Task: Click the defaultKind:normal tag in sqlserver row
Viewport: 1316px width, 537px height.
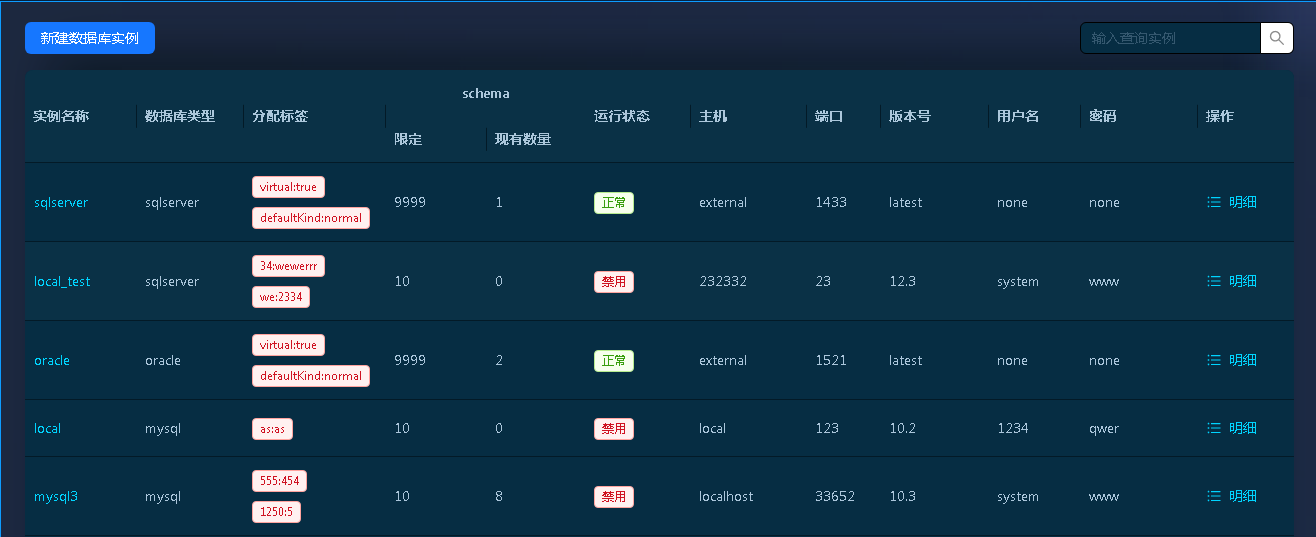Action: point(311,218)
